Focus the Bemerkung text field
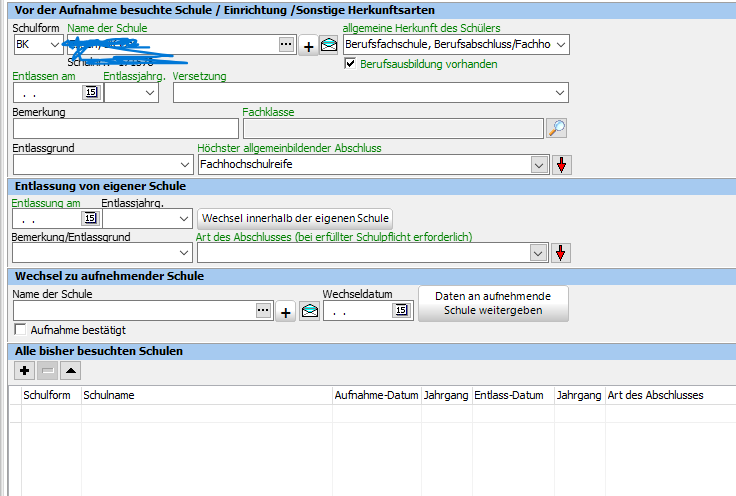736x496 pixels. pos(126,129)
